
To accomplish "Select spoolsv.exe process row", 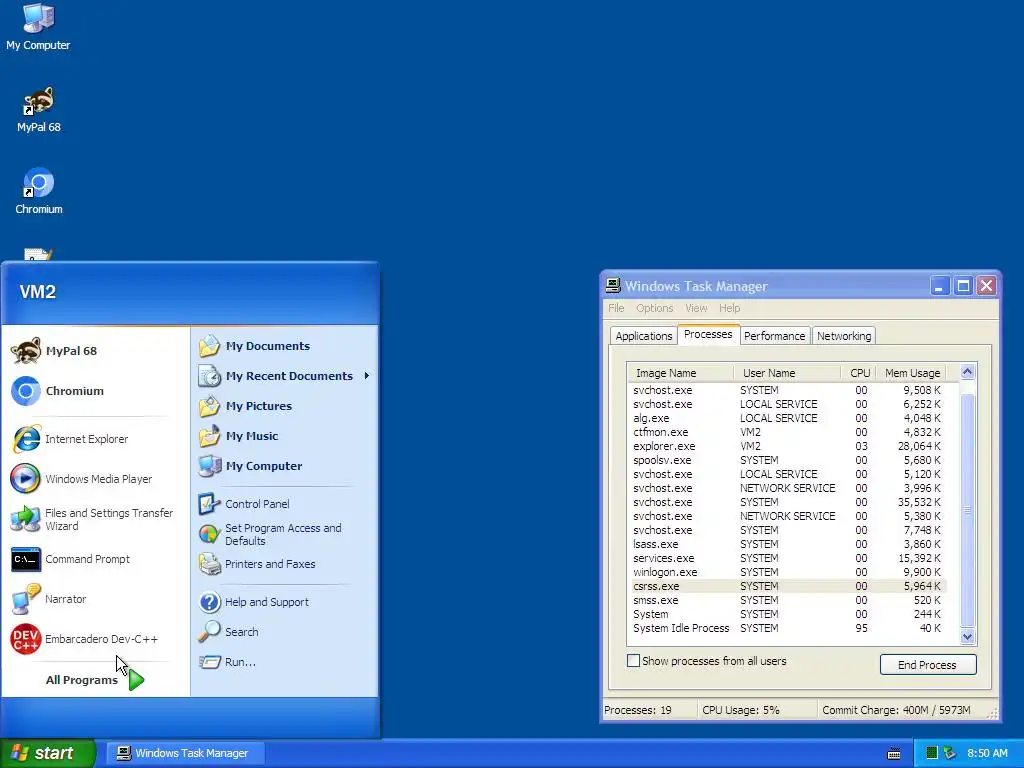I will (x=788, y=460).
